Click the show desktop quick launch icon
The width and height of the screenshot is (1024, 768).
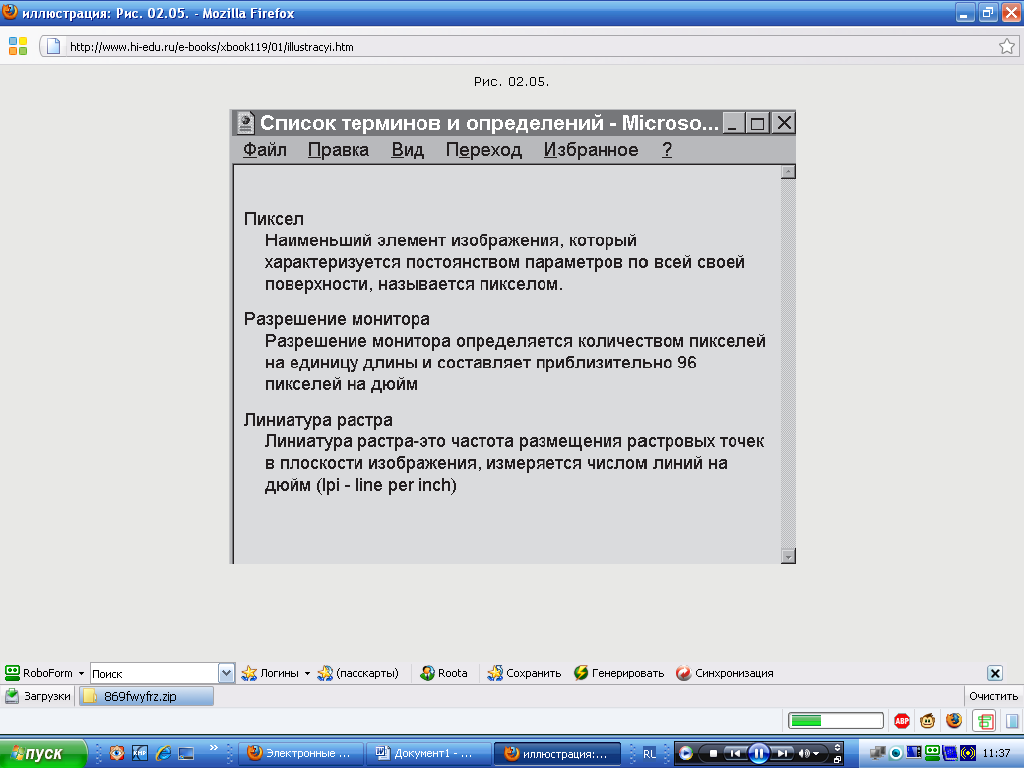coord(186,753)
